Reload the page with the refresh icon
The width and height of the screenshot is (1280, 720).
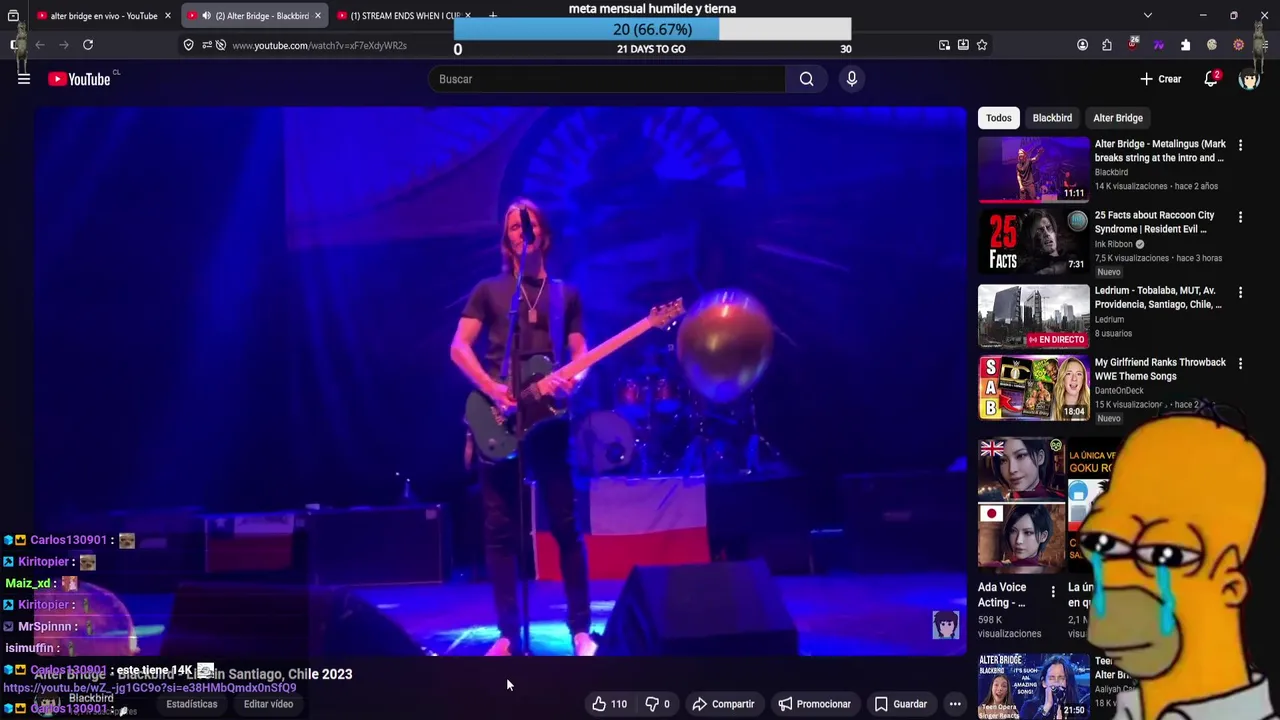click(88, 45)
